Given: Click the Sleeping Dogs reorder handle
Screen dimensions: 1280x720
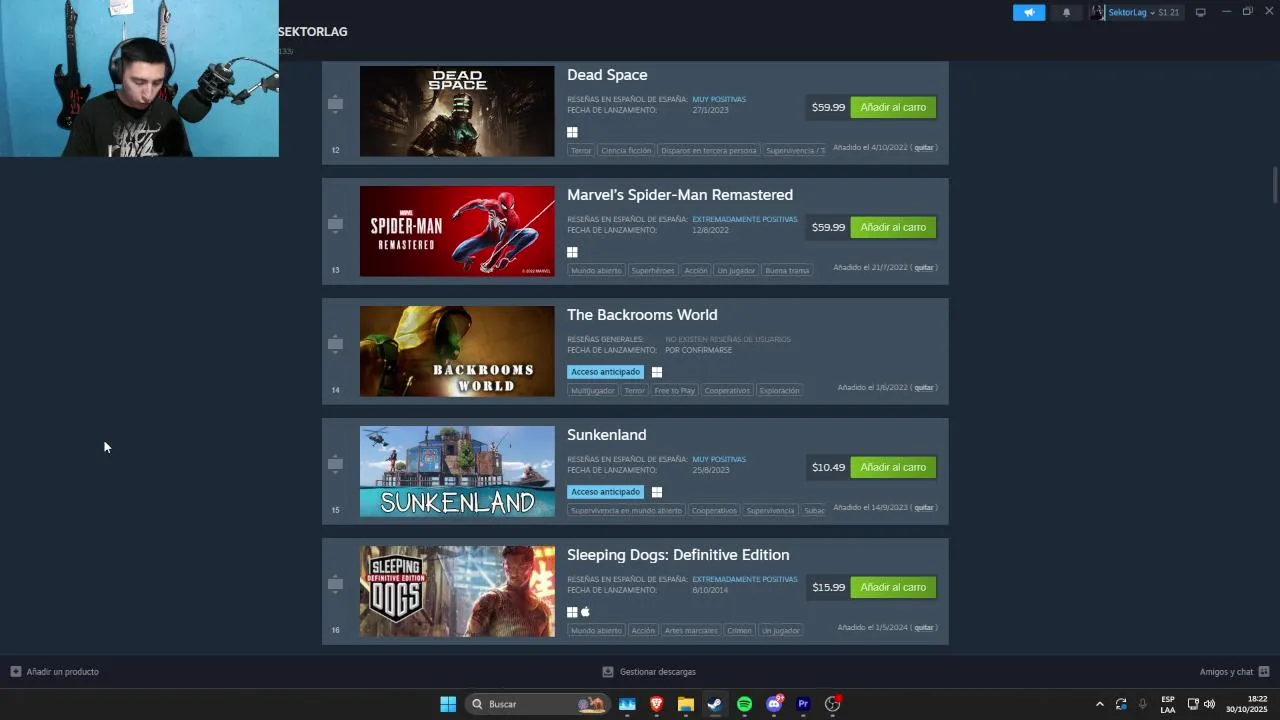Looking at the screenshot, I should pos(335,584).
